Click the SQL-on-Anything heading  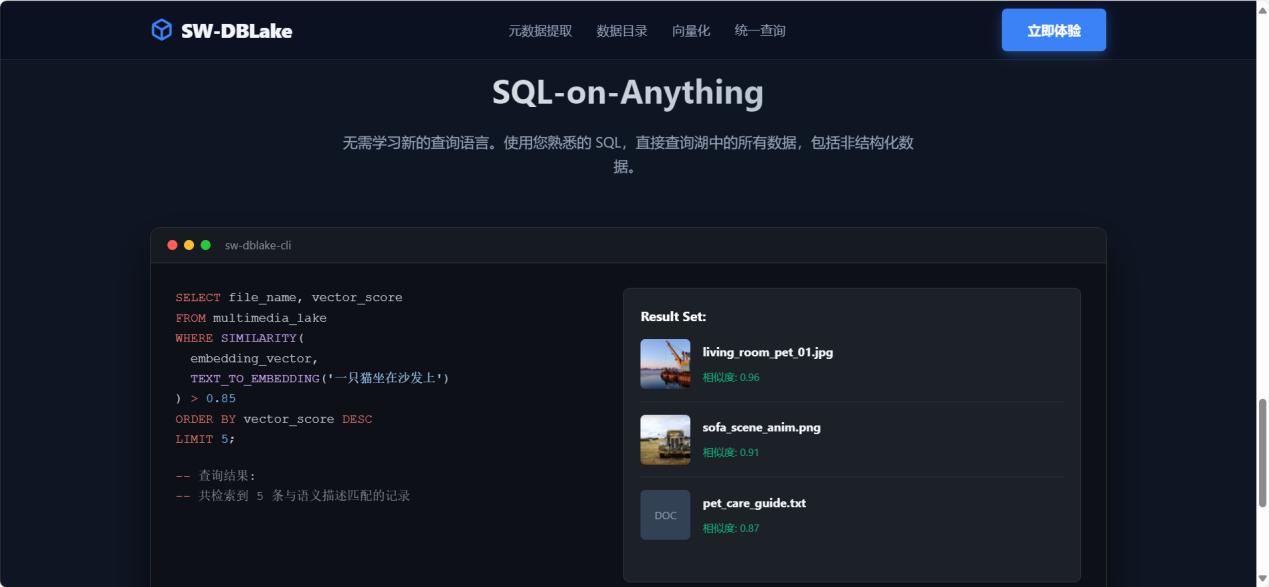[x=627, y=92]
